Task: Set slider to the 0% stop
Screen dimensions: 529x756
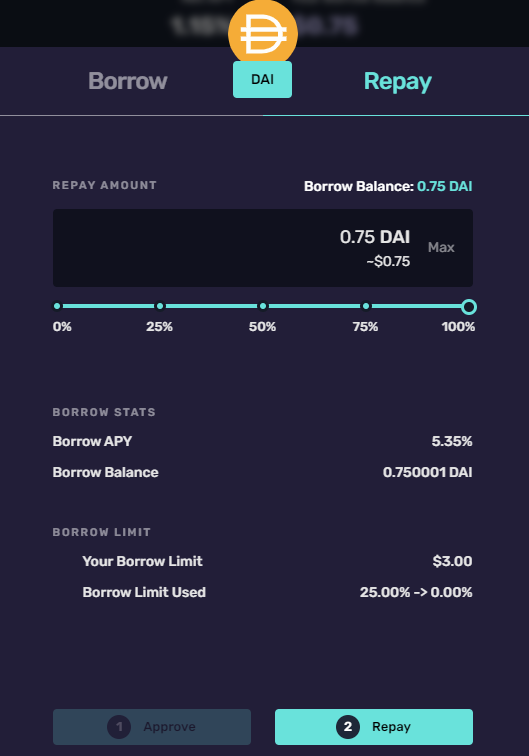Action: click(x=57, y=306)
